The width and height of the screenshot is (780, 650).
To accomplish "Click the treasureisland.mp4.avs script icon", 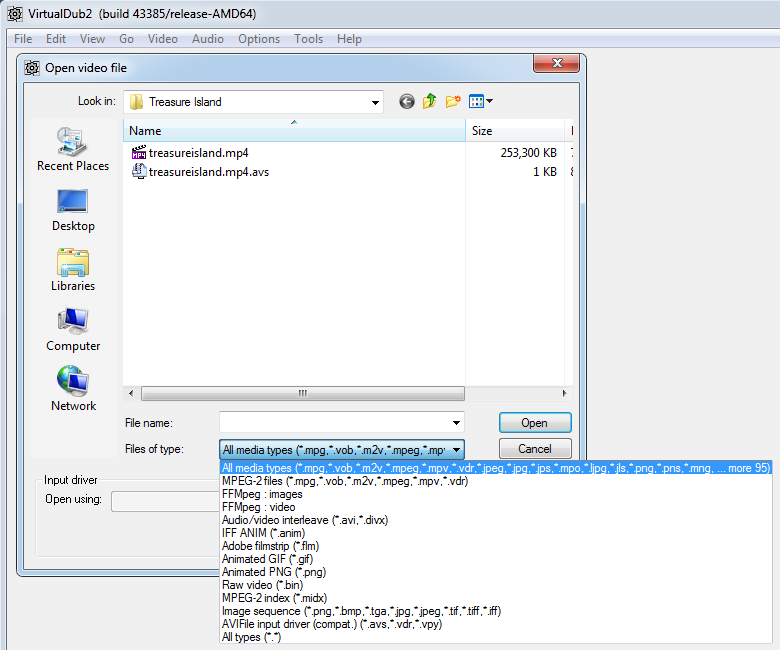I will pos(139,171).
